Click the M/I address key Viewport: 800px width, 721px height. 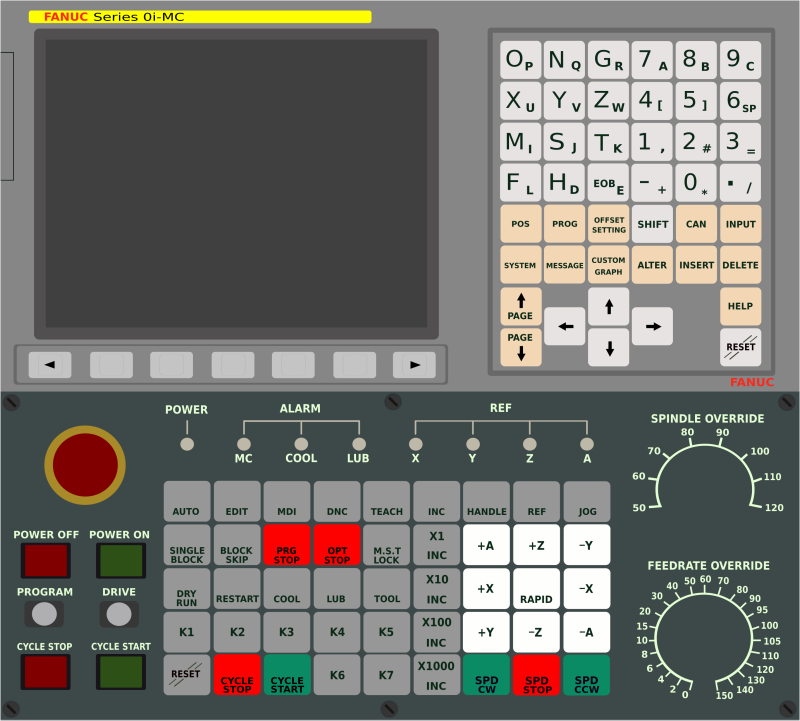pyautogui.click(x=520, y=142)
